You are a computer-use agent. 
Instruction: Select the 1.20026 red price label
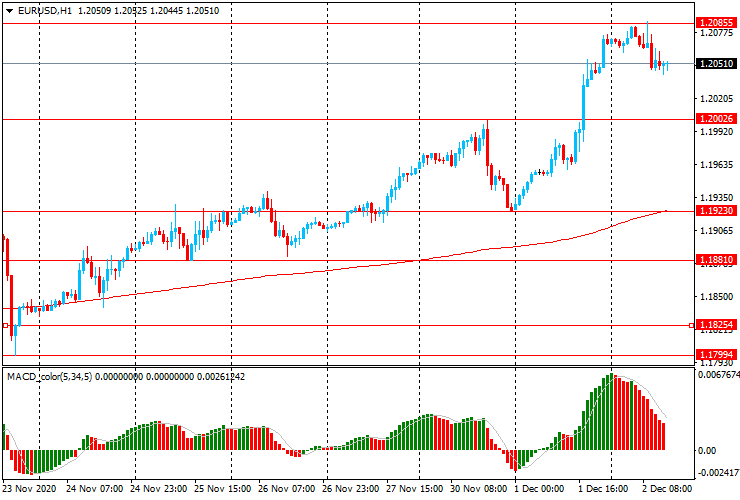tap(716, 119)
